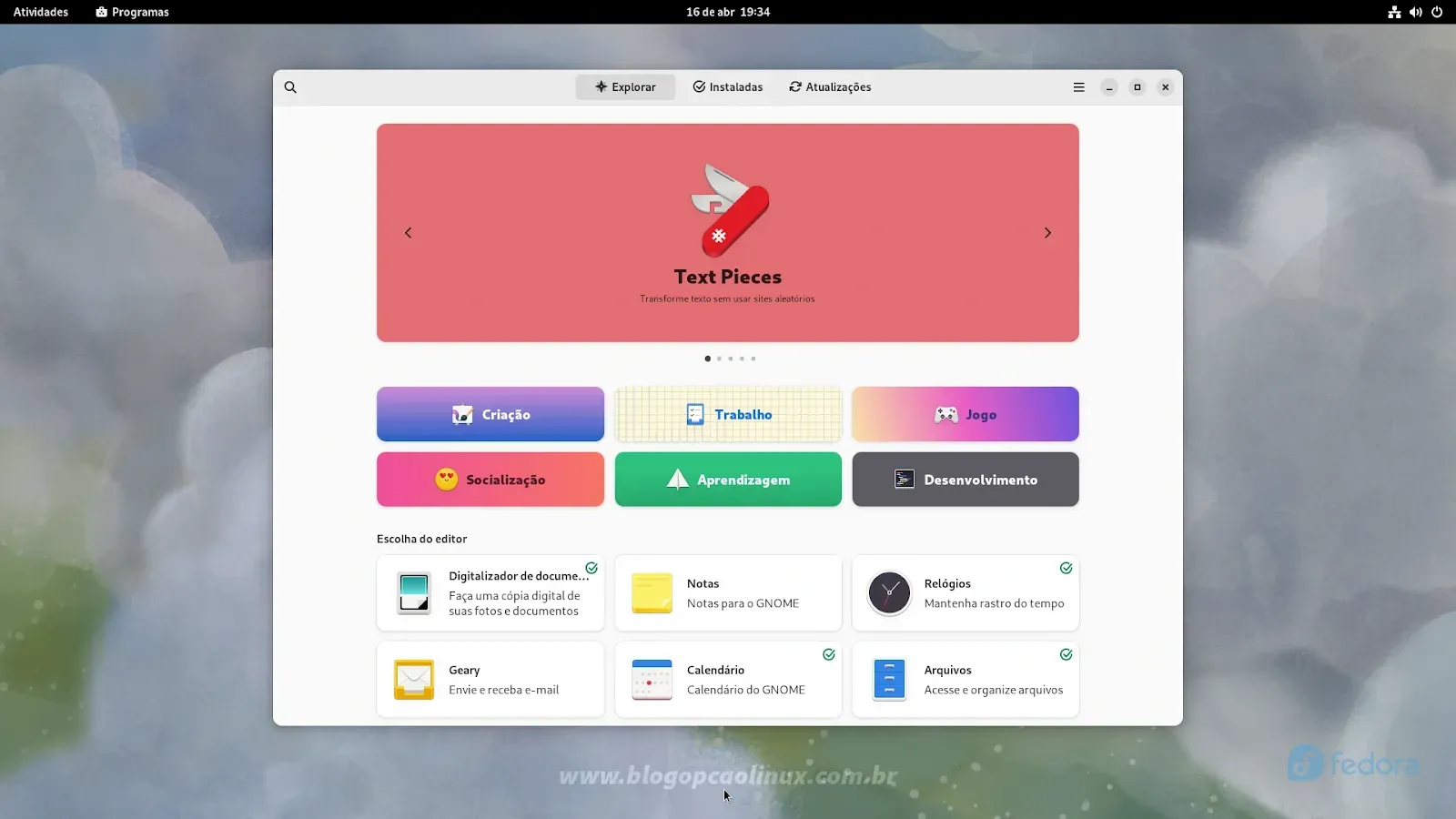
Task: Maximize the Software window
Action: click(1137, 87)
